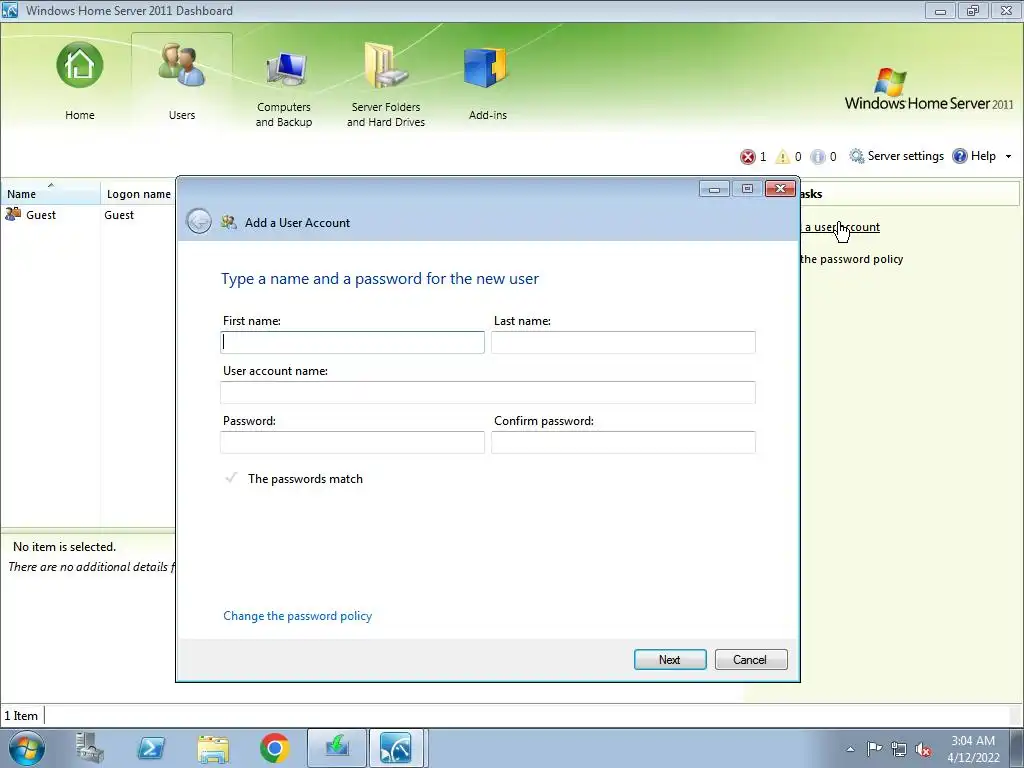
Task: Click the passwords match checkmark indicator
Action: pos(231,478)
